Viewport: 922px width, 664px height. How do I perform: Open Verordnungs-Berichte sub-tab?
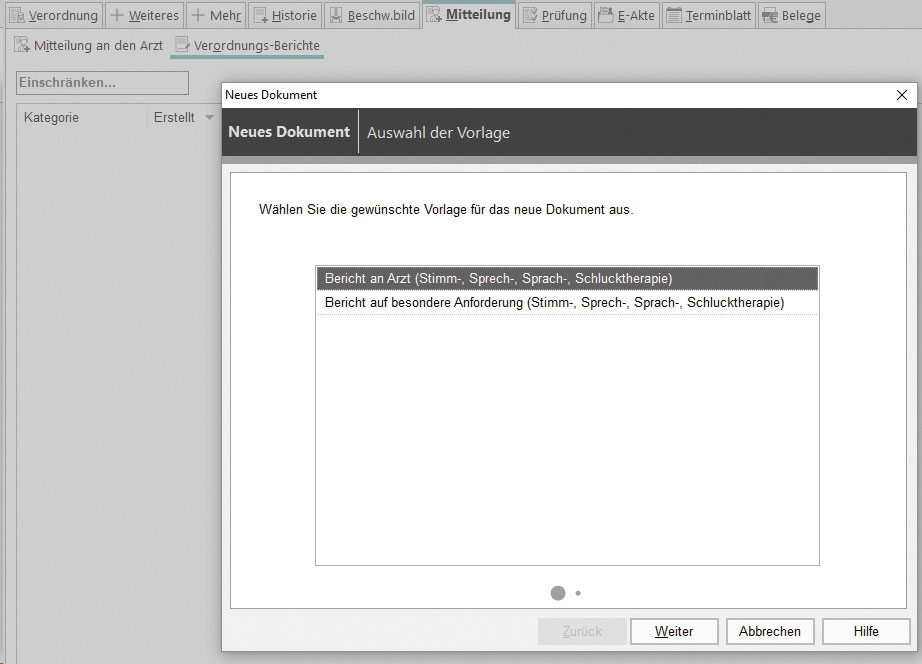pos(247,45)
